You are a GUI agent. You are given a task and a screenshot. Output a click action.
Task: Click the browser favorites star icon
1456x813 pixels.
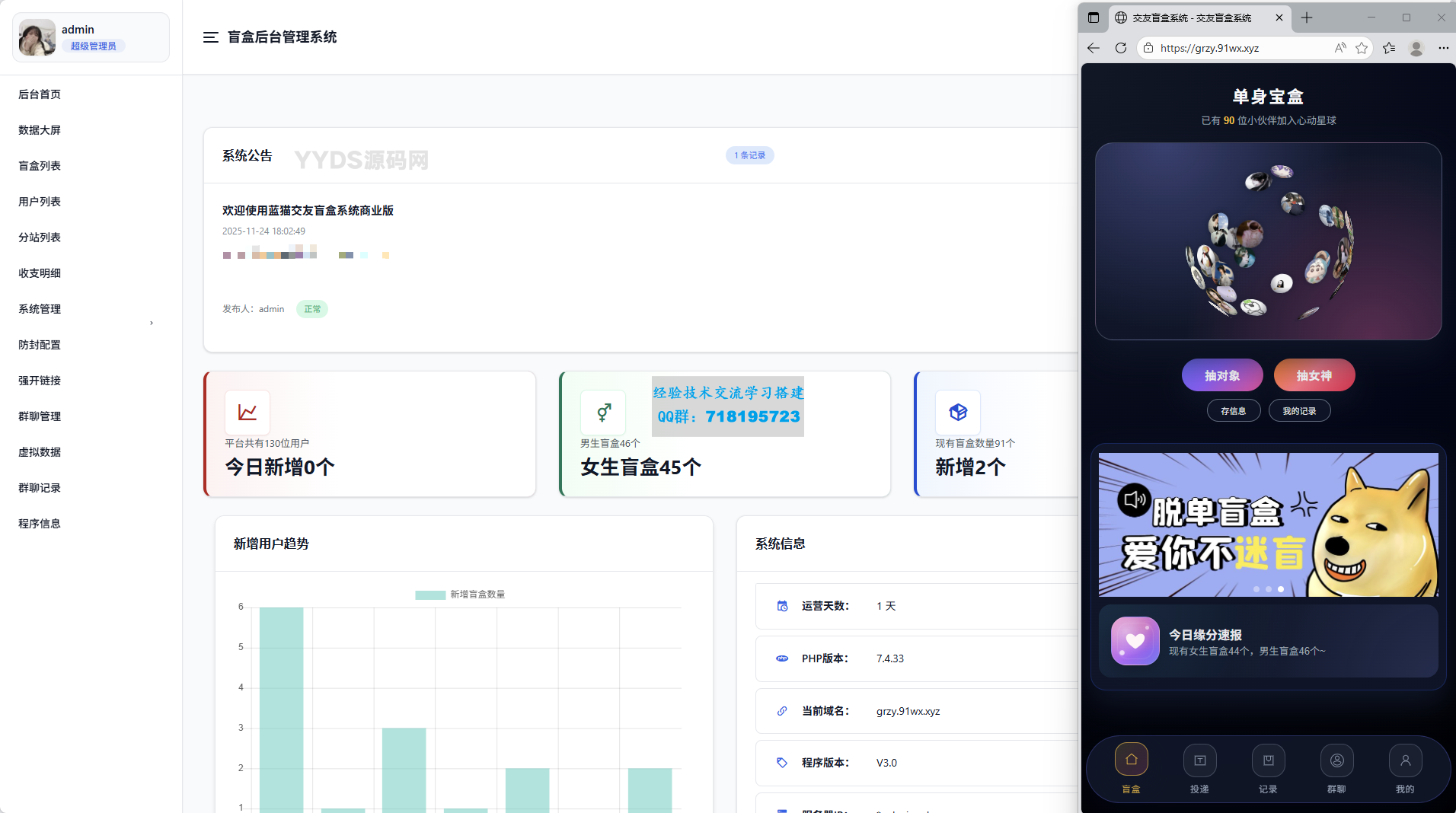(1362, 47)
